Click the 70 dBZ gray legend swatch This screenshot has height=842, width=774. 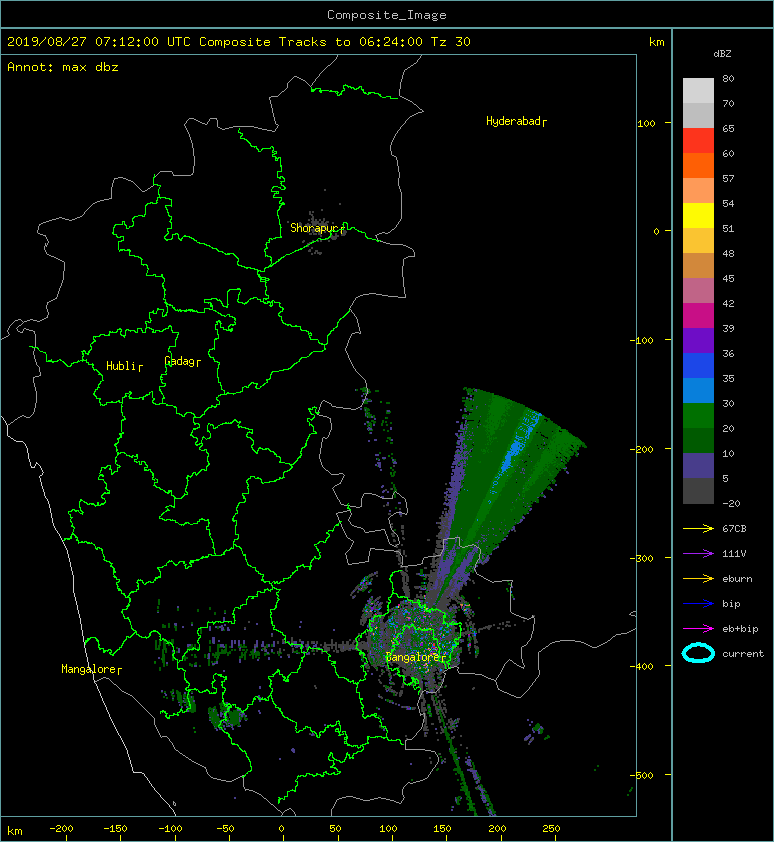[698, 115]
